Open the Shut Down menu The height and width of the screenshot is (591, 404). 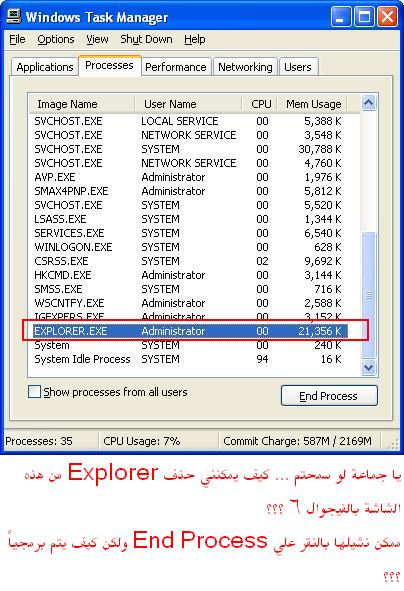pos(146,39)
